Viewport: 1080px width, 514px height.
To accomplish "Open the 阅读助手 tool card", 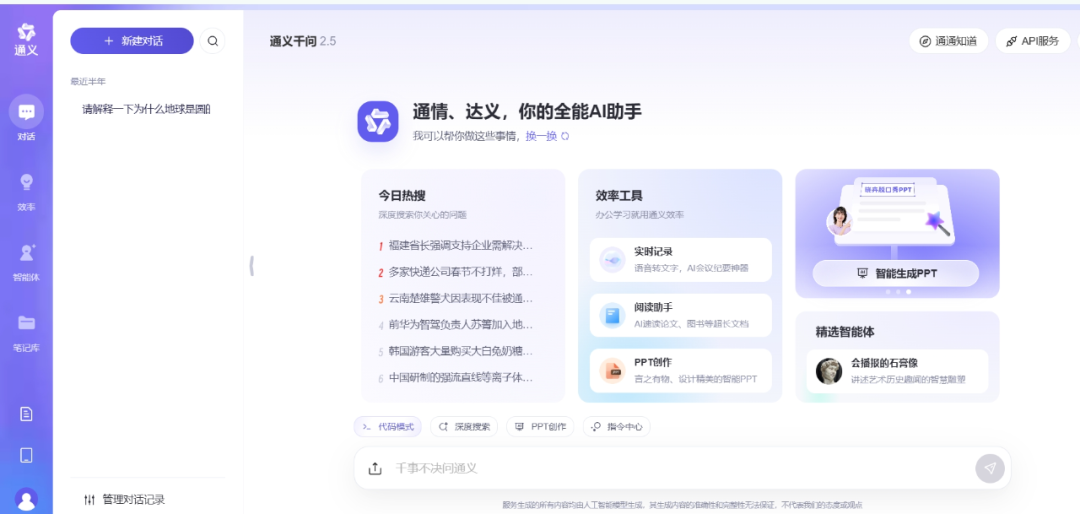I will click(x=681, y=316).
